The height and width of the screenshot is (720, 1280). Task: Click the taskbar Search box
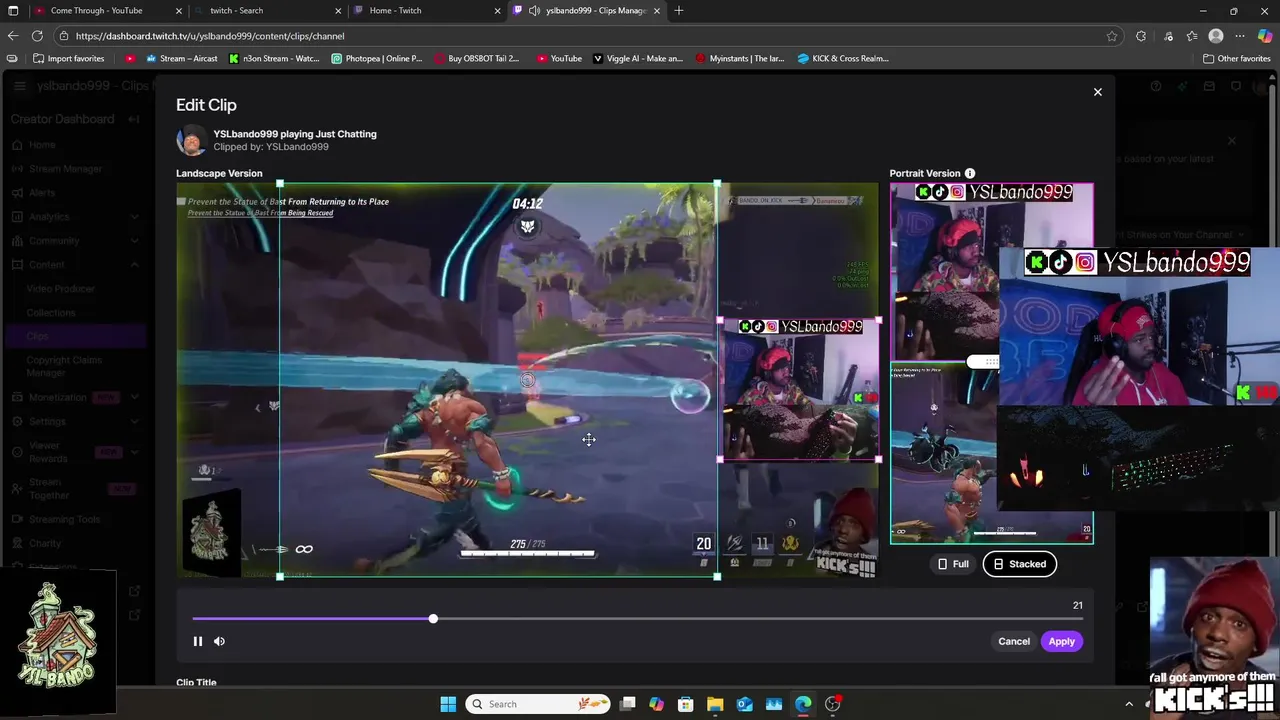(539, 704)
